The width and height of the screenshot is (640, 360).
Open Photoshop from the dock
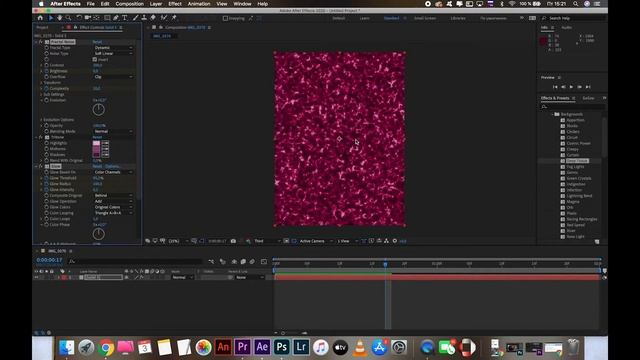(x=282, y=347)
